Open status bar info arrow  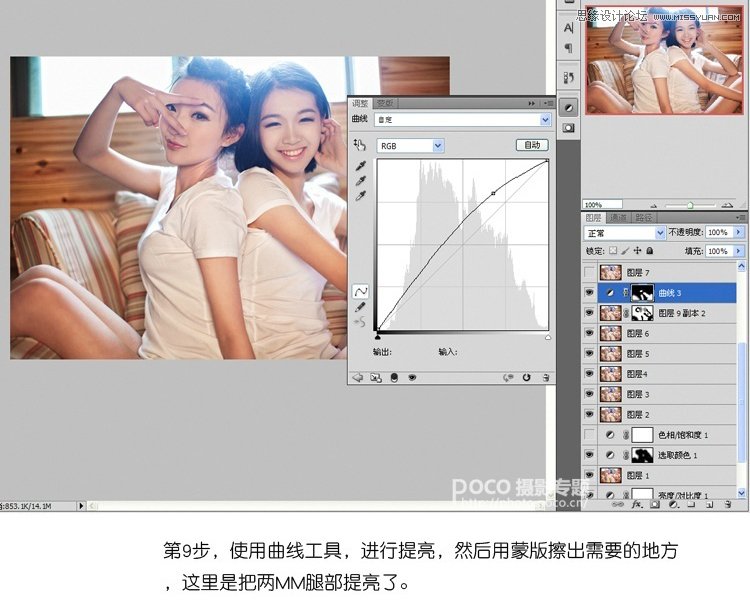point(81,505)
